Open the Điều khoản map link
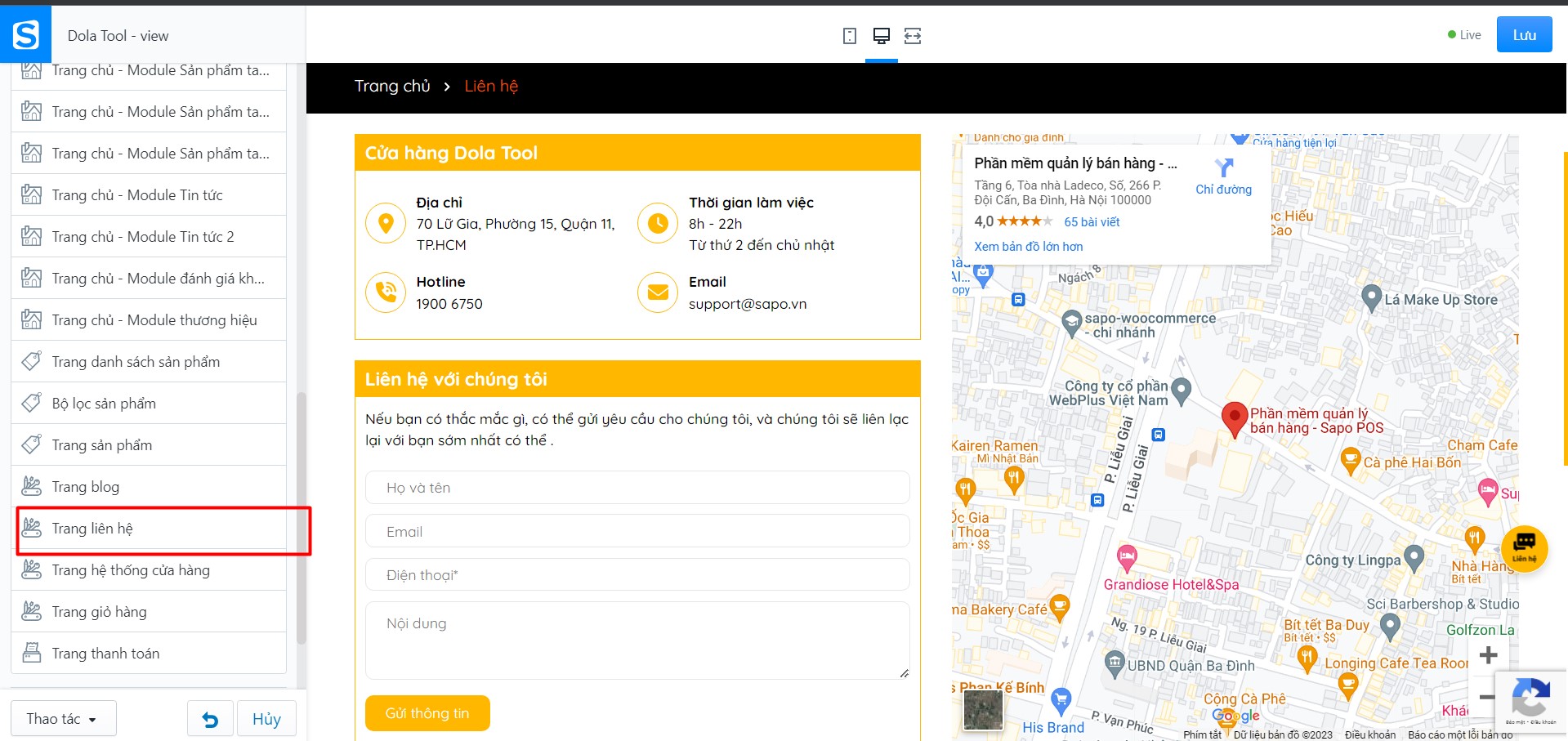 point(1370,734)
